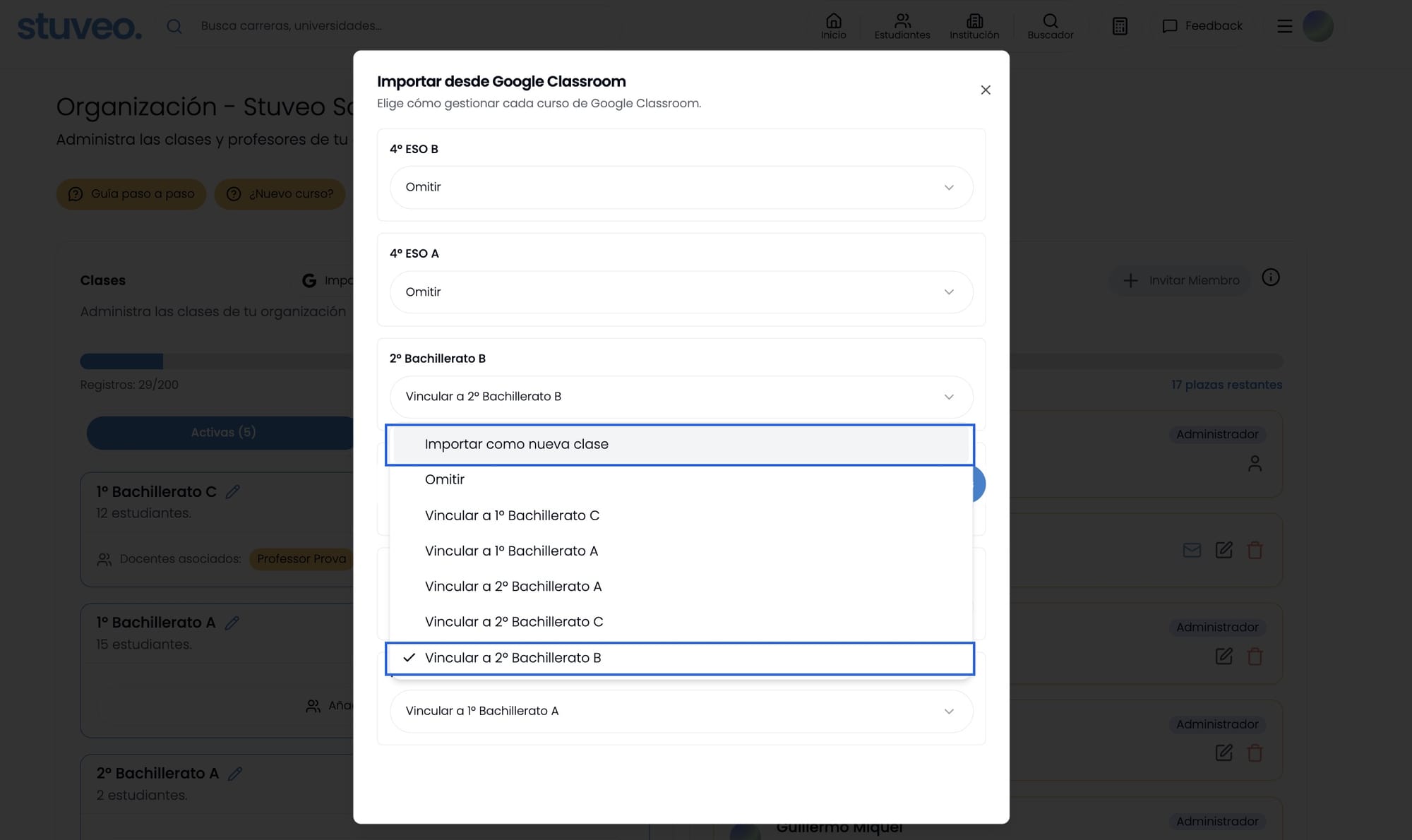Click the info icon beside Invitar Miembro
This screenshot has width=1412, height=840.
(x=1271, y=278)
